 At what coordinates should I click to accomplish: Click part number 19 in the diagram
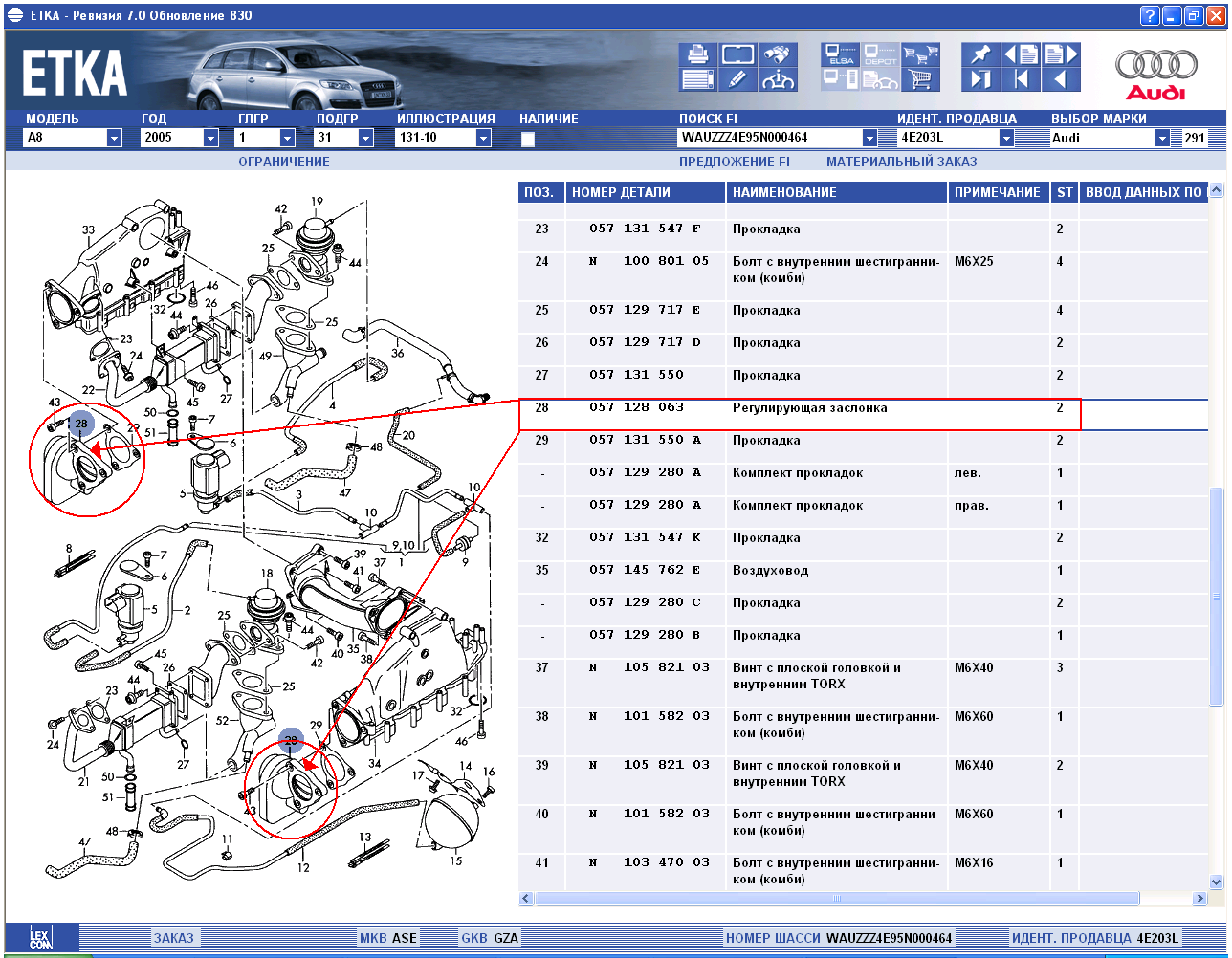(x=317, y=201)
